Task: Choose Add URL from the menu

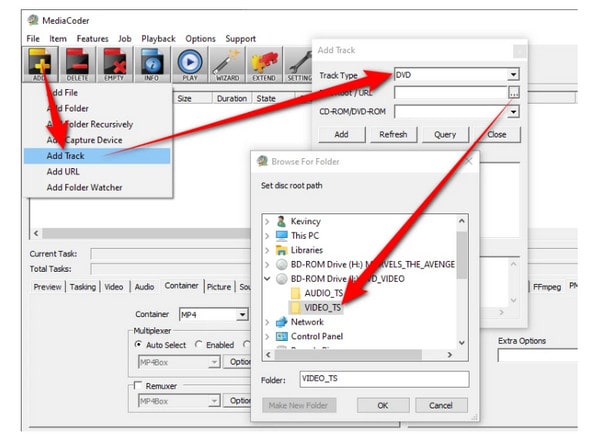Action: (x=62, y=172)
